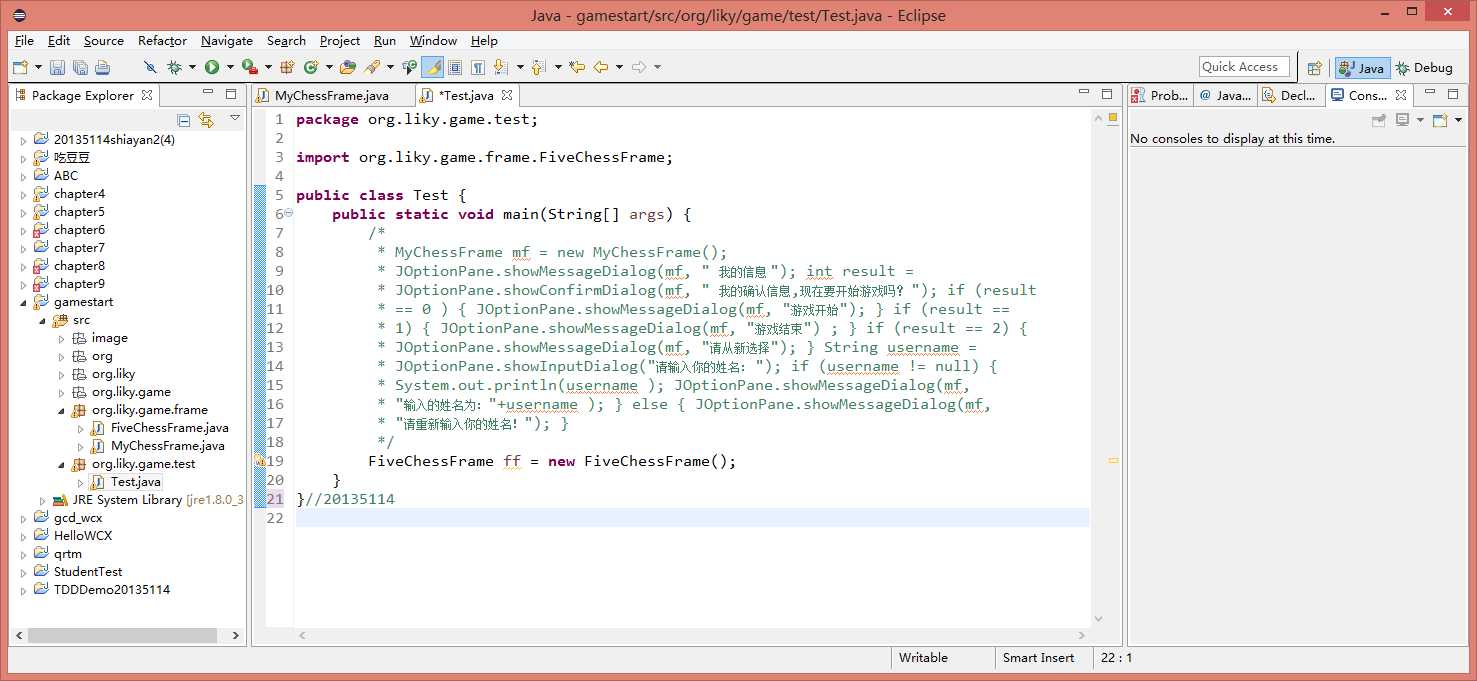Switch to the Debug perspective
The width and height of the screenshot is (1477, 681).
pos(1424,67)
